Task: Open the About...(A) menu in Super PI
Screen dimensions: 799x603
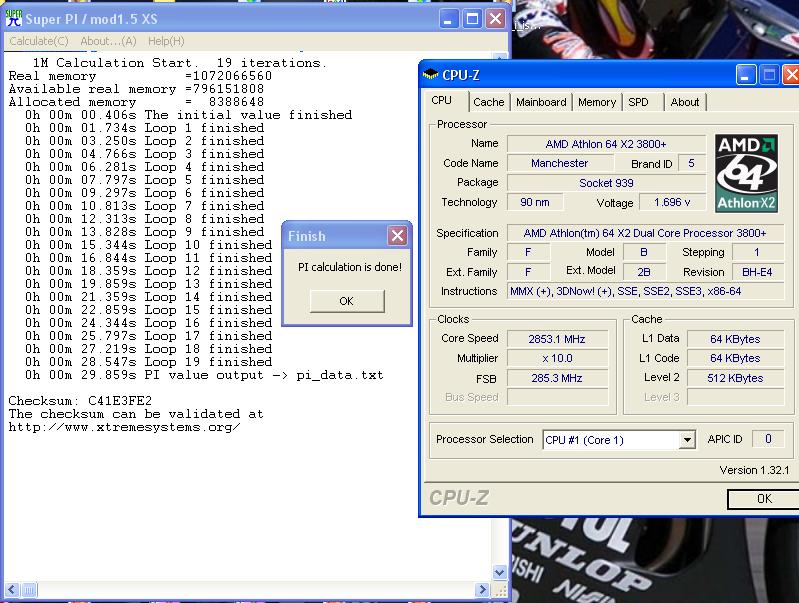Action: pos(109,41)
